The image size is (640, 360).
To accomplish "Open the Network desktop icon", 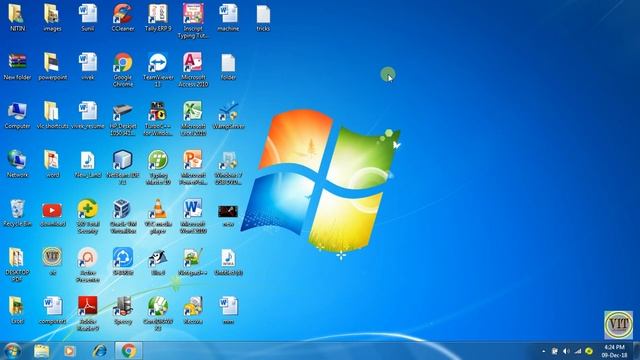I will click(x=17, y=164).
